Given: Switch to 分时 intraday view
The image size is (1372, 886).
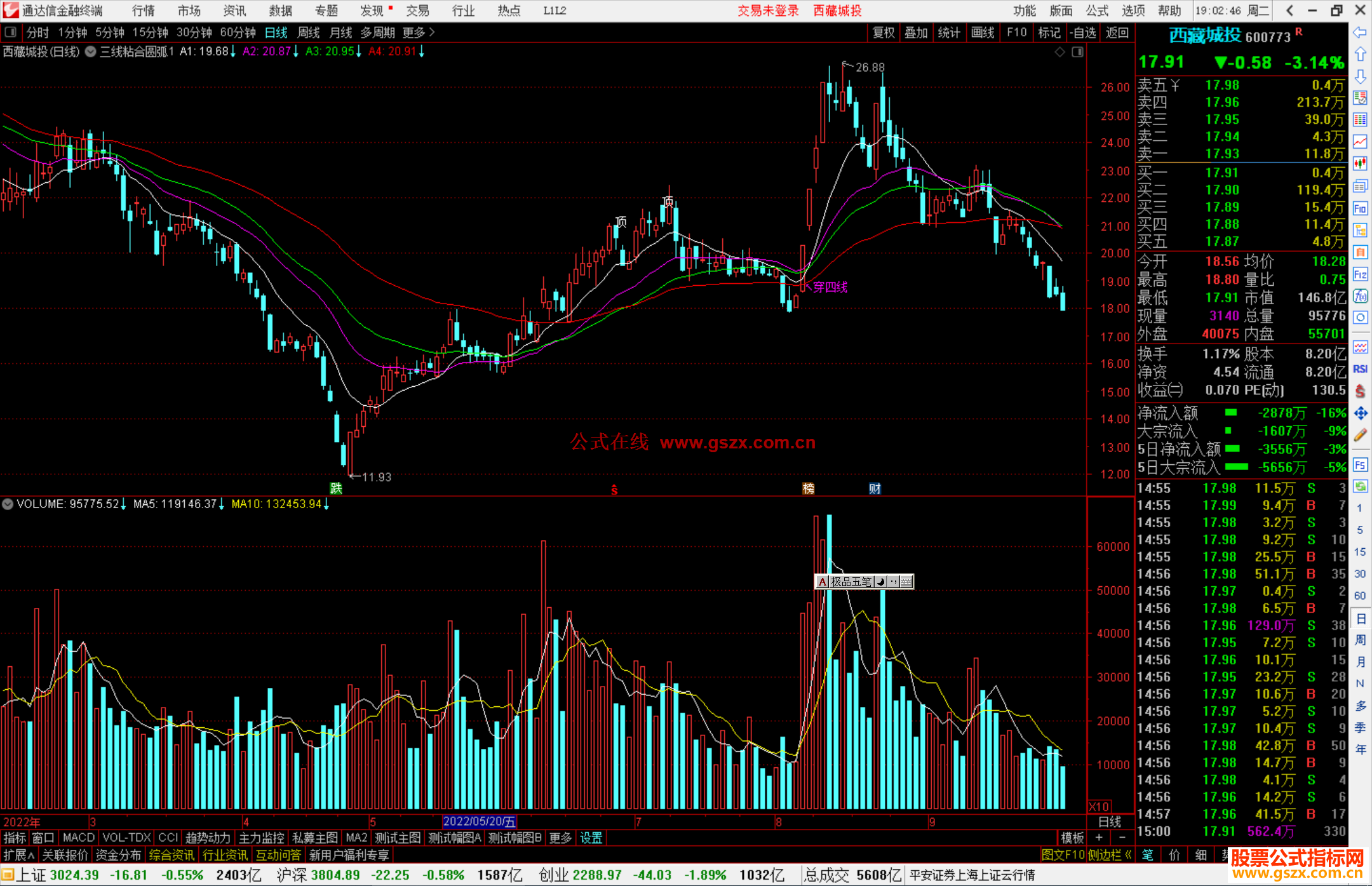Looking at the screenshot, I should point(37,32).
